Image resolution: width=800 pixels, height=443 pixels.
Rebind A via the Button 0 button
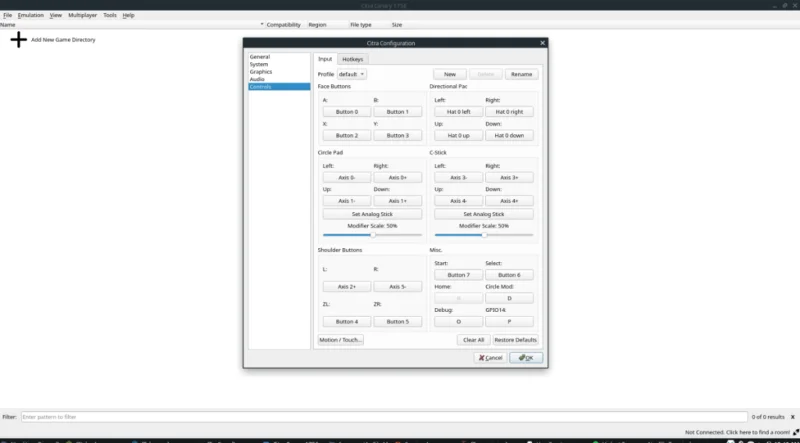347,112
